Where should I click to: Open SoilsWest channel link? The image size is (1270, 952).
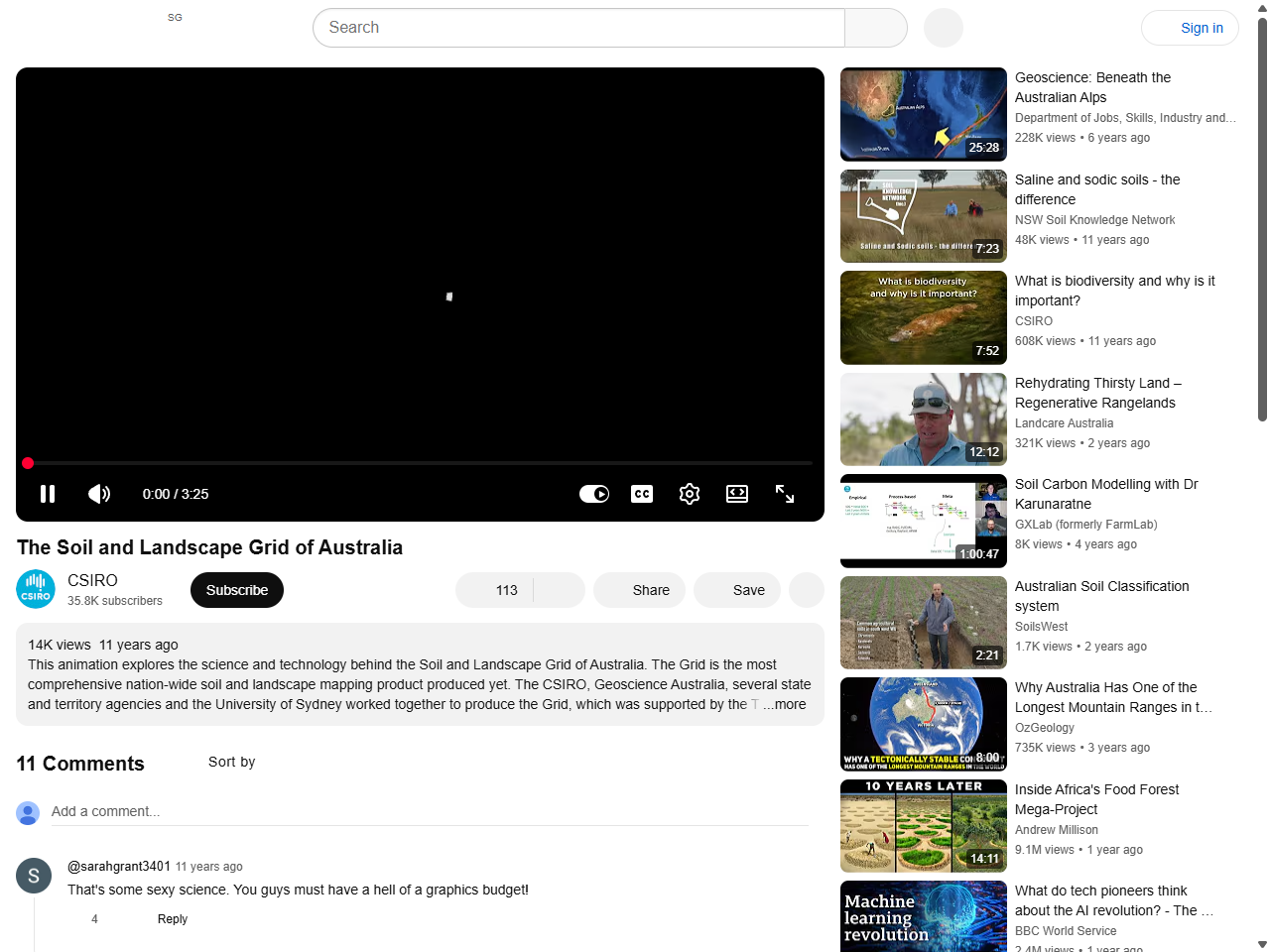(x=1042, y=627)
